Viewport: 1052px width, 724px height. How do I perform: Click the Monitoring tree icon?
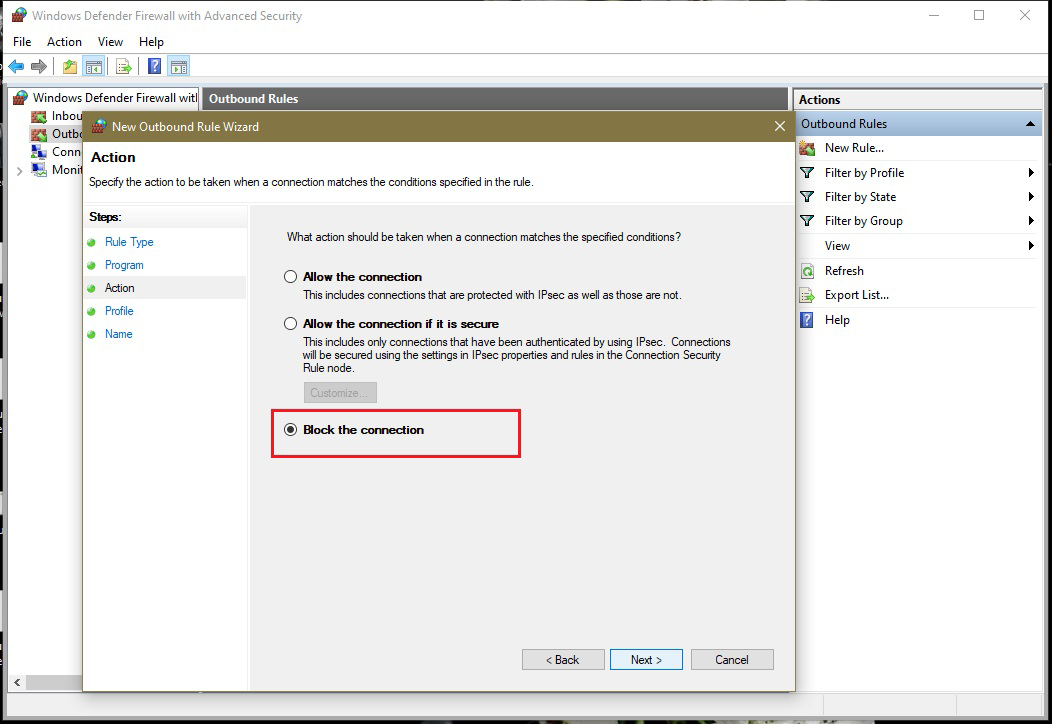tap(39, 170)
